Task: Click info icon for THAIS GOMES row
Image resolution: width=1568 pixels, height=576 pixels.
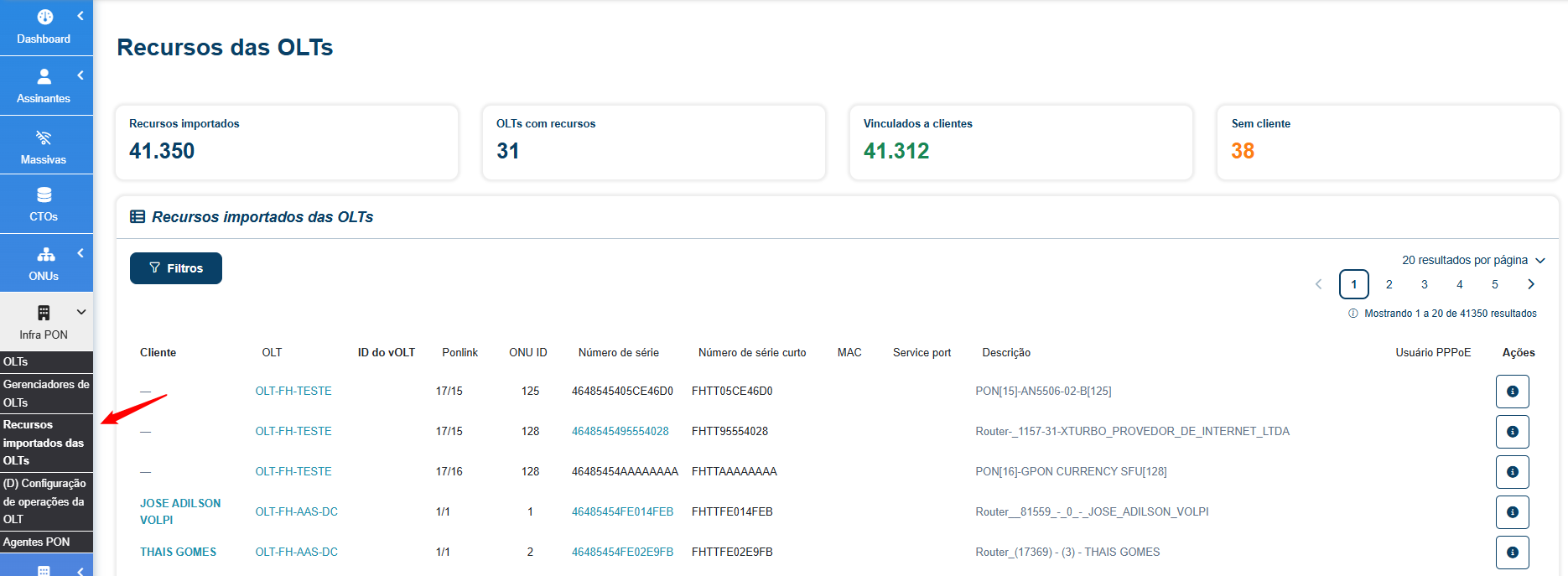Action: (x=1512, y=553)
